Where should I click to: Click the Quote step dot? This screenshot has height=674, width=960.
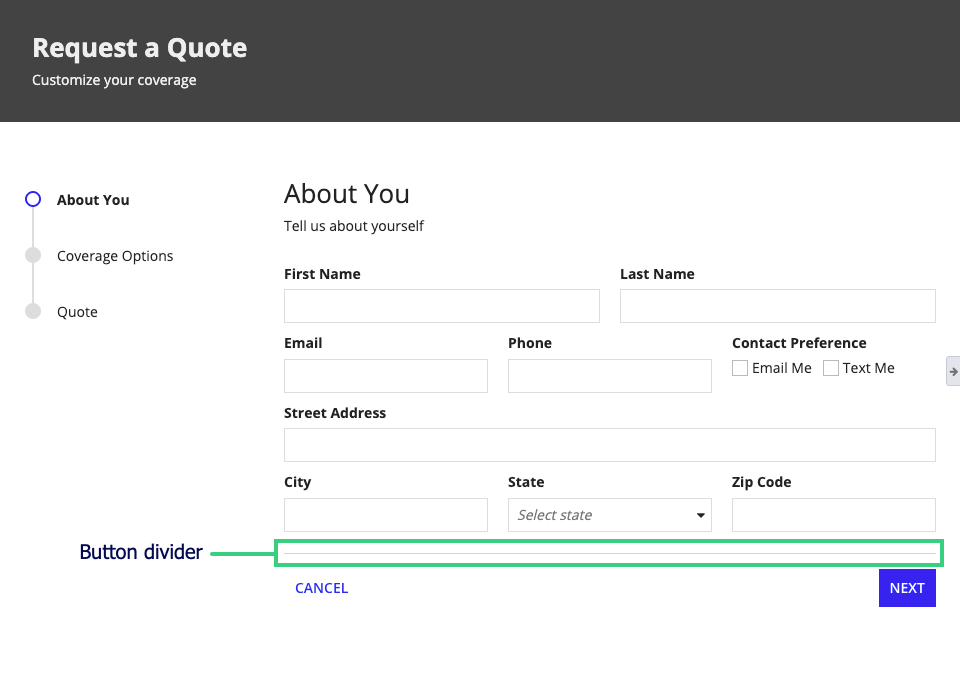pos(33,311)
